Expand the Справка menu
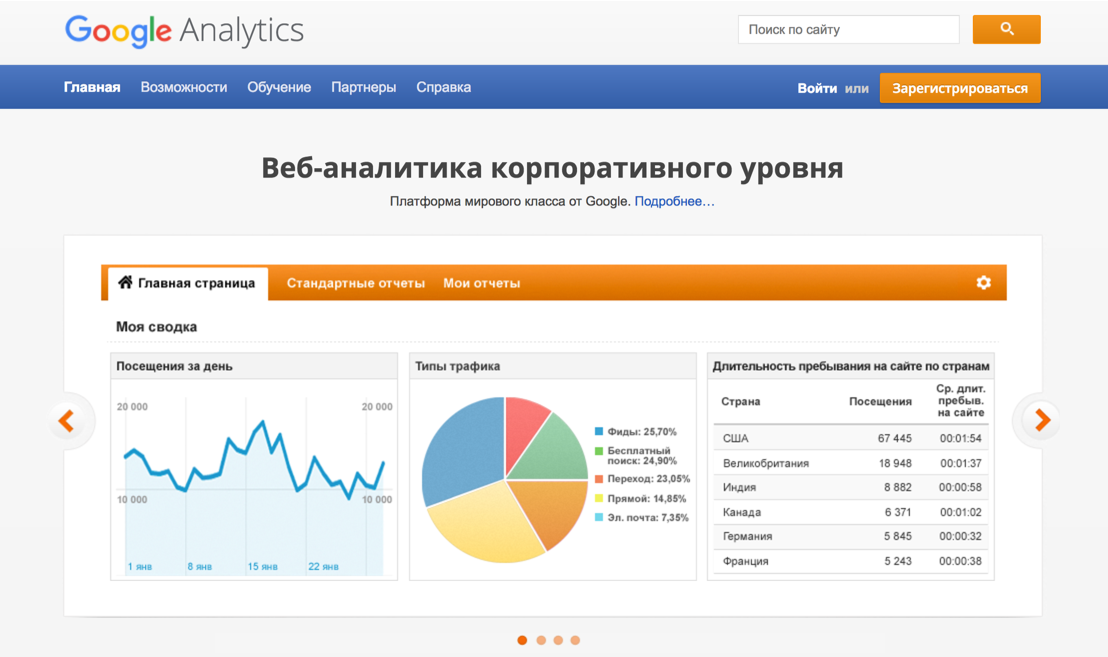 pyautogui.click(x=443, y=87)
